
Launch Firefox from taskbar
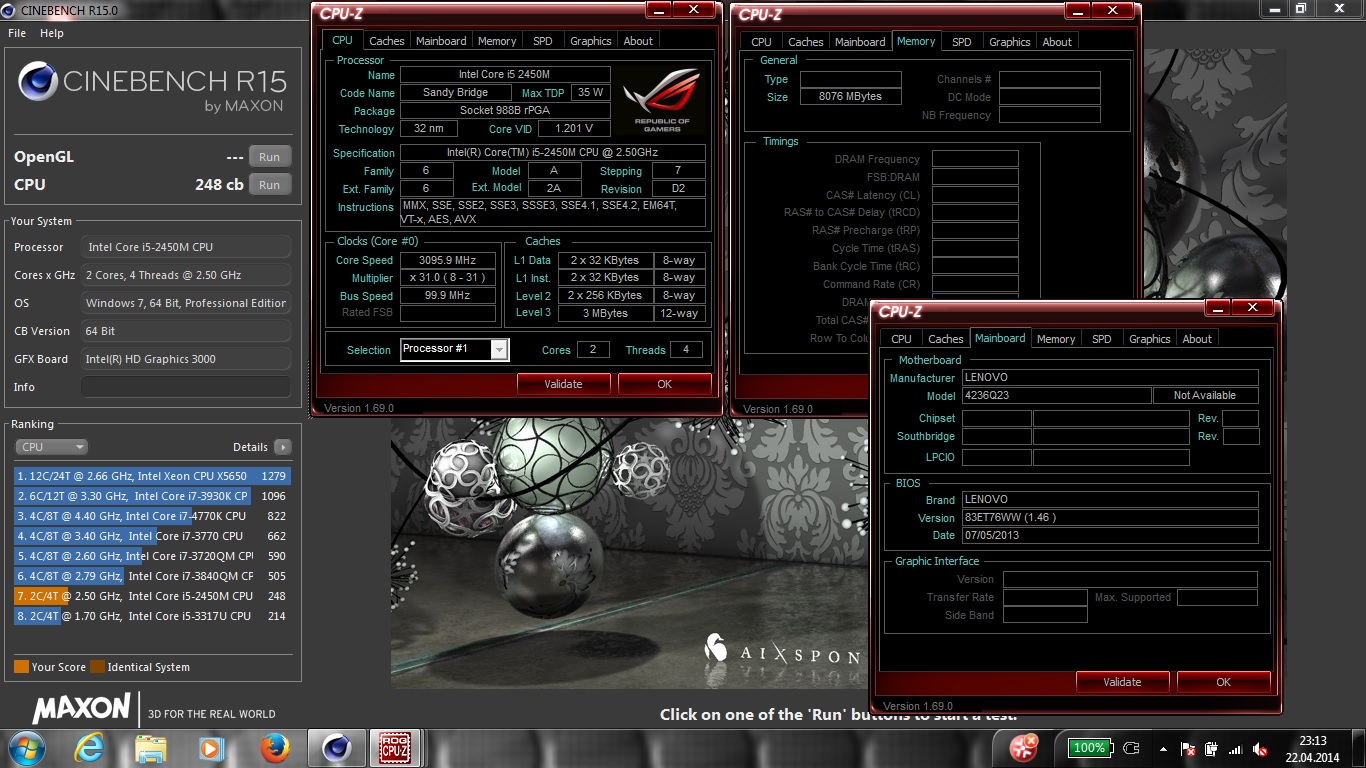pyautogui.click(x=273, y=748)
